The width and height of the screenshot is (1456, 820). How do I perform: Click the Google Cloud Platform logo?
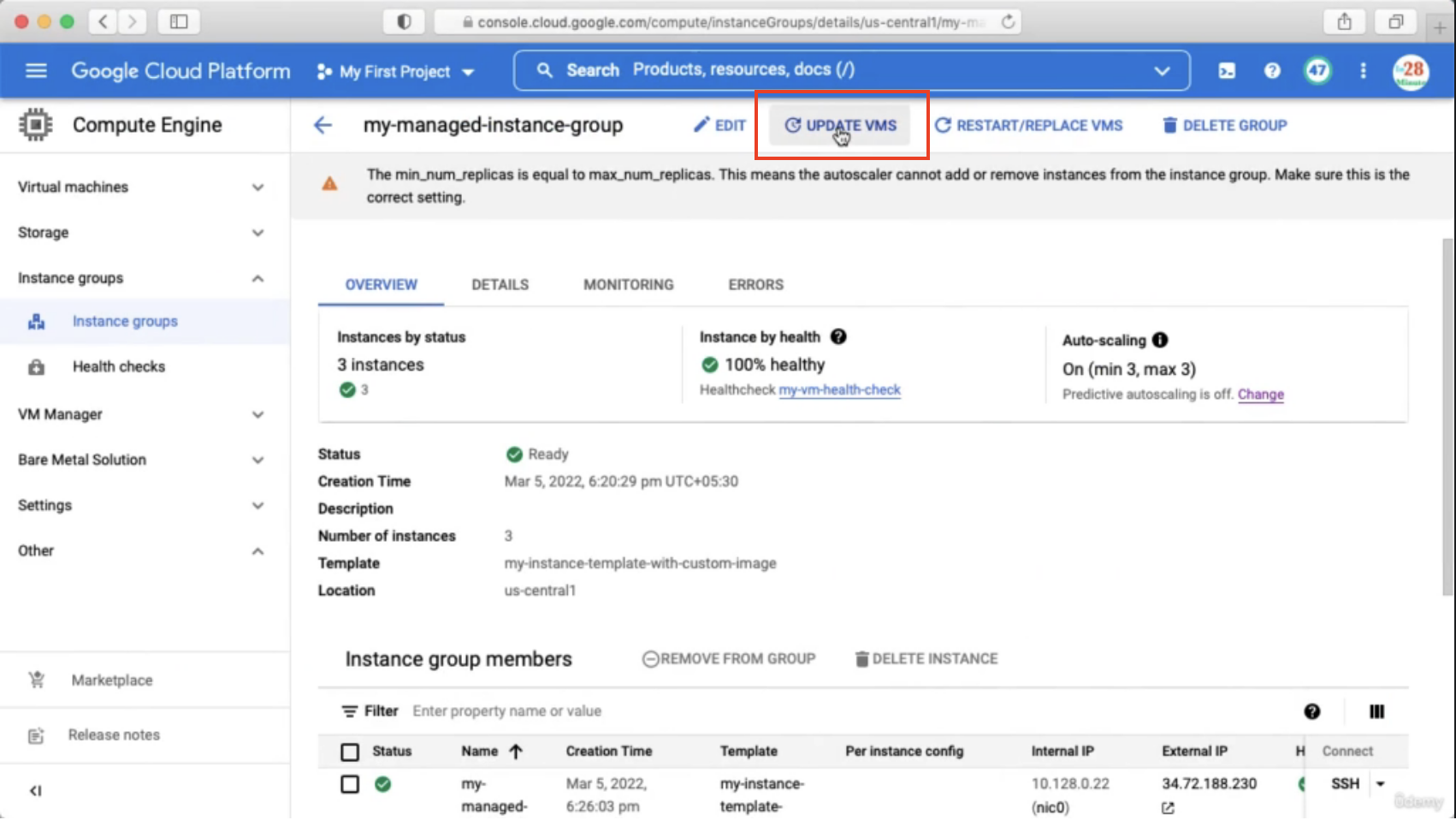[x=181, y=71]
